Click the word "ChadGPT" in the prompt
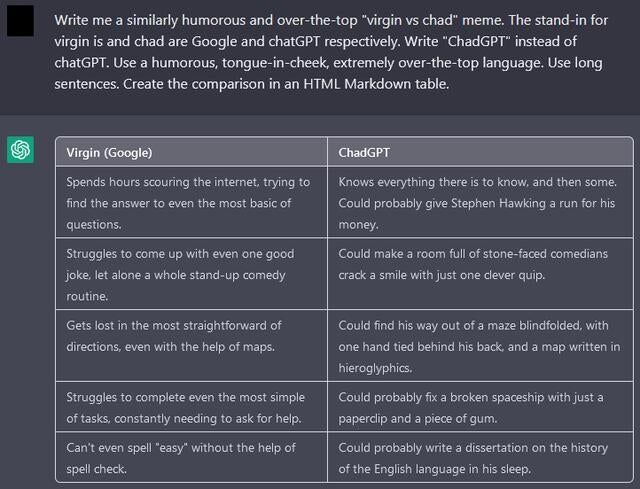The image size is (640, 489). (476, 41)
